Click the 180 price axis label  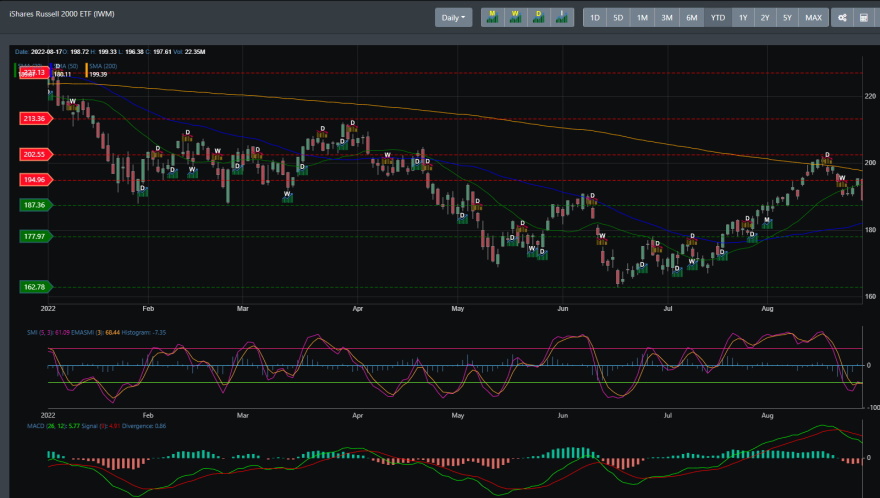(x=870, y=230)
